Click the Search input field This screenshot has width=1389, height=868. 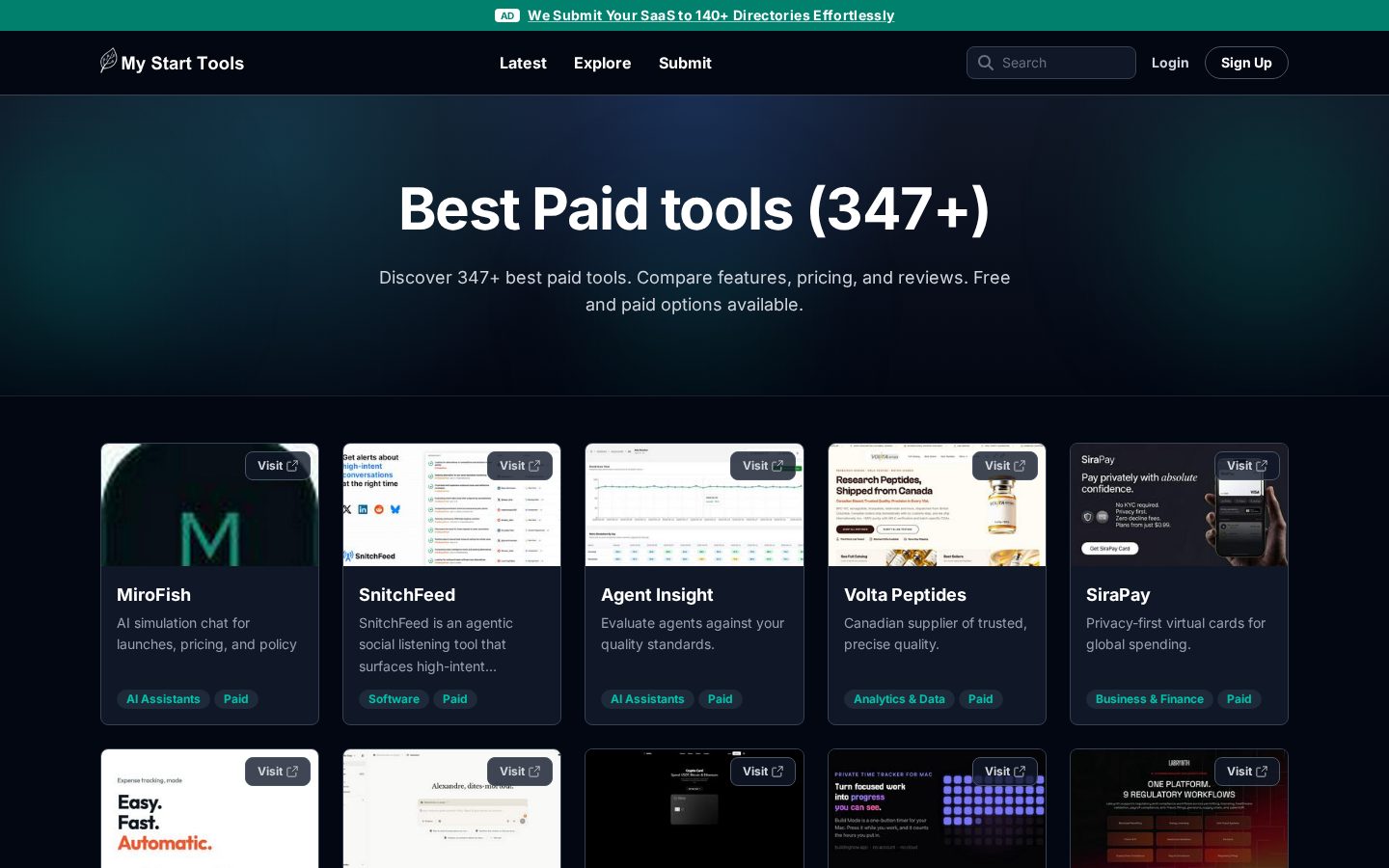pos(1051,63)
